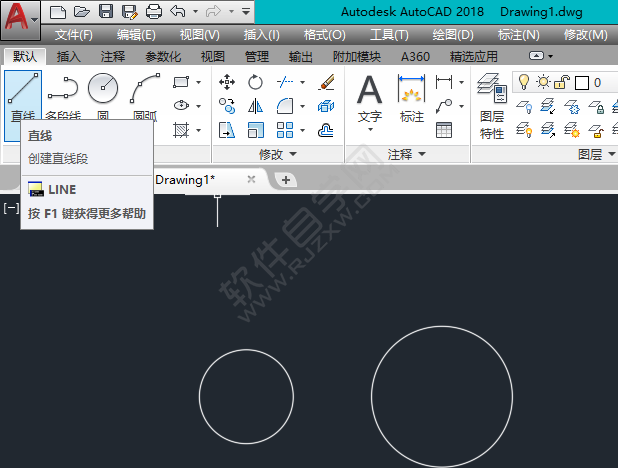The image size is (618, 468).
Task: Click the Undo arrow icon
Action: (178, 12)
